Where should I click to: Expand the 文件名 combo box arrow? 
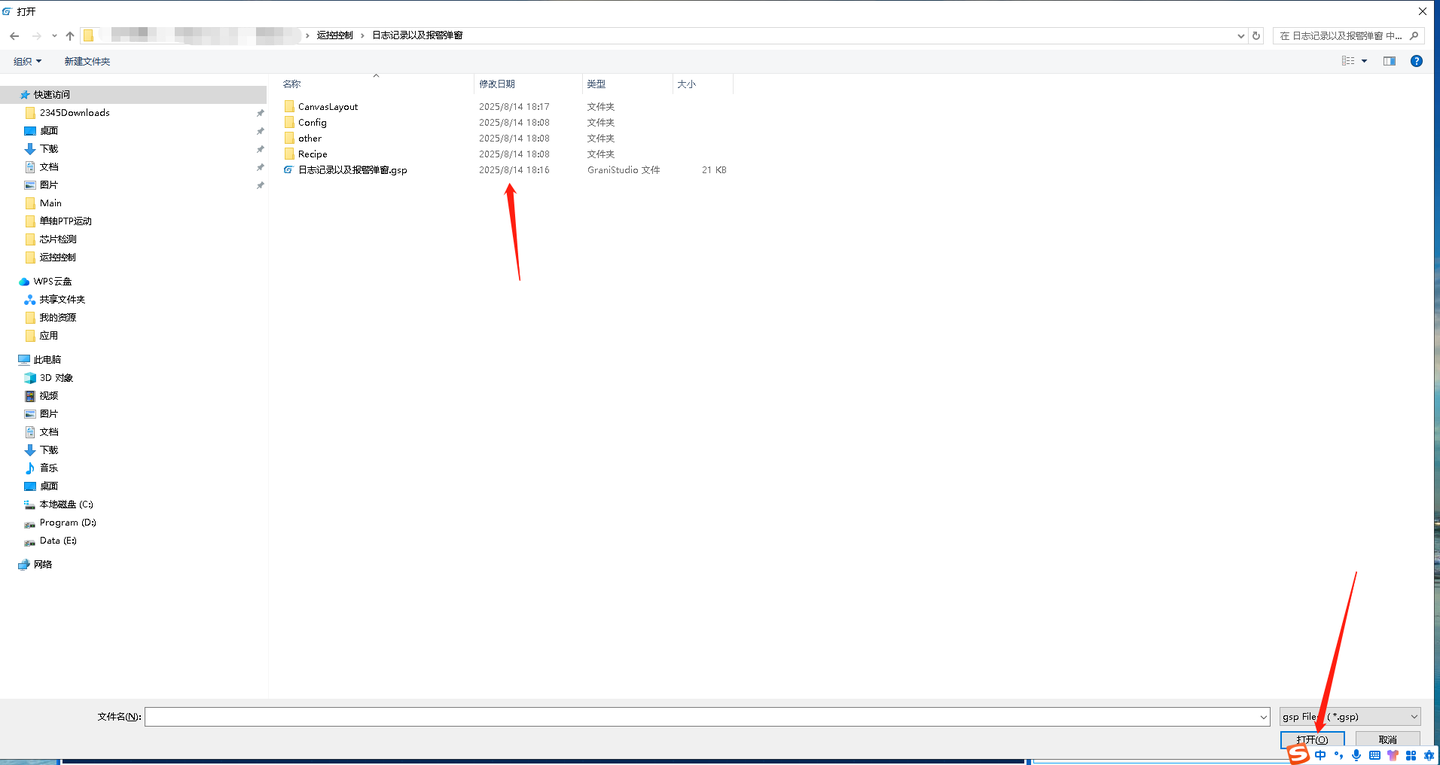pyautogui.click(x=1264, y=717)
